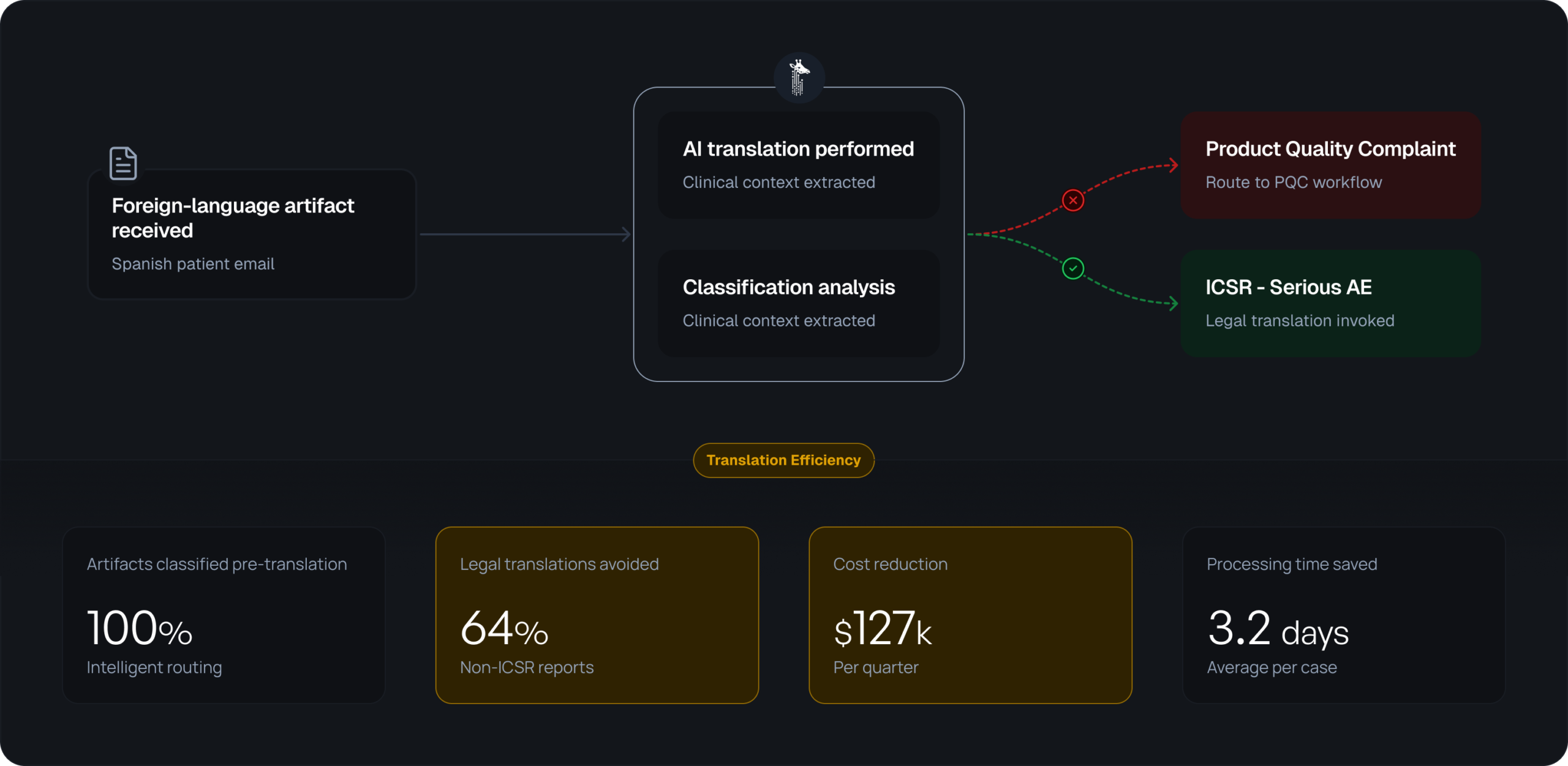The height and width of the screenshot is (766, 1568).
Task: Select the Classification analysis step
Action: 799,303
